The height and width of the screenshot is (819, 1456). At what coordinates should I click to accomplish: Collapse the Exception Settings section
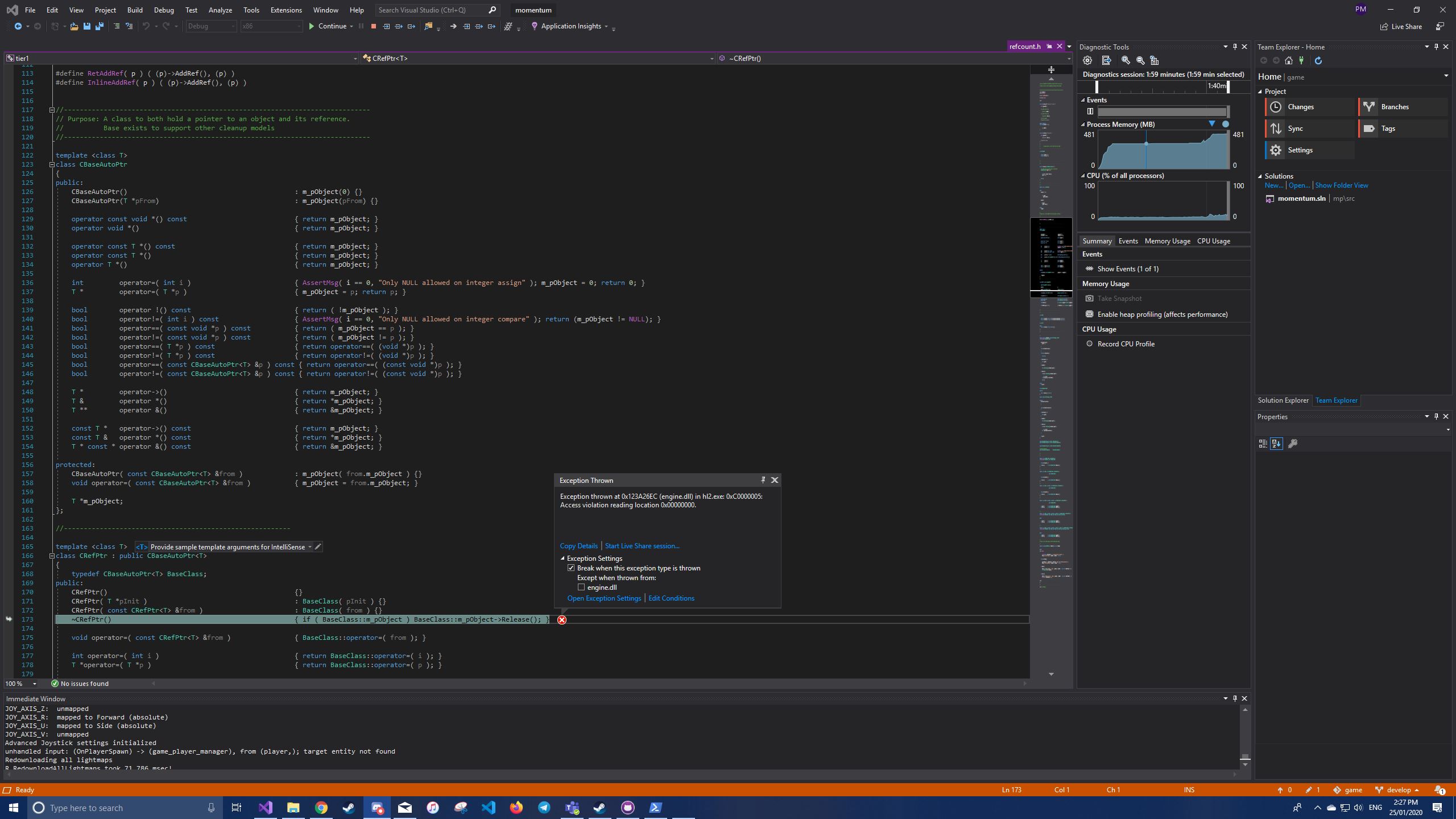pyautogui.click(x=563, y=559)
